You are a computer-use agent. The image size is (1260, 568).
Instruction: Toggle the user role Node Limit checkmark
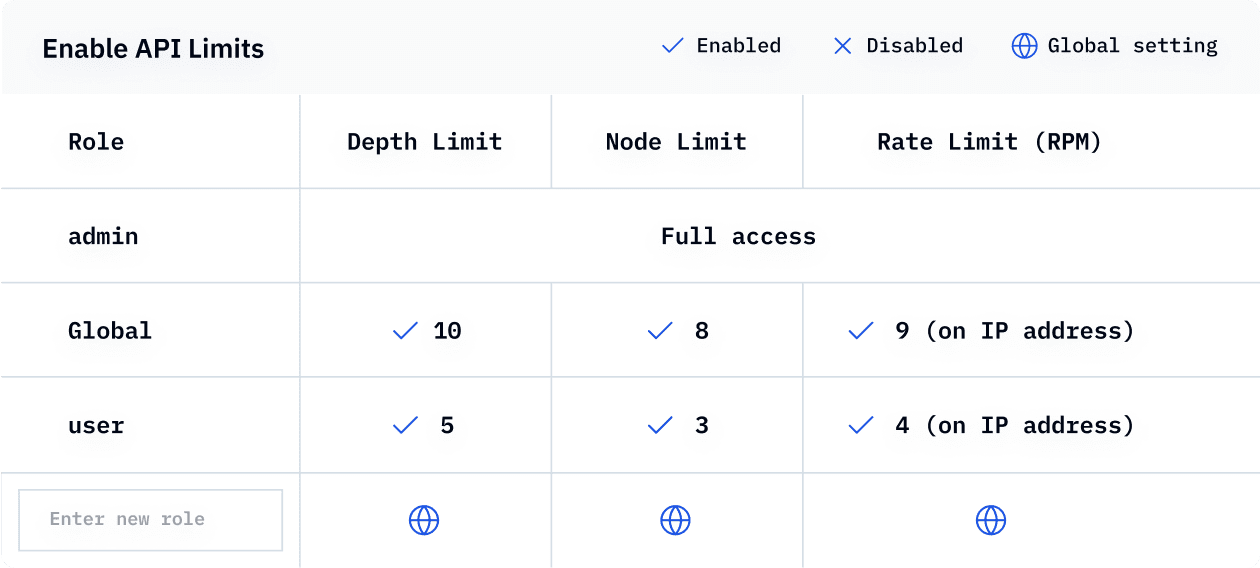(x=660, y=426)
